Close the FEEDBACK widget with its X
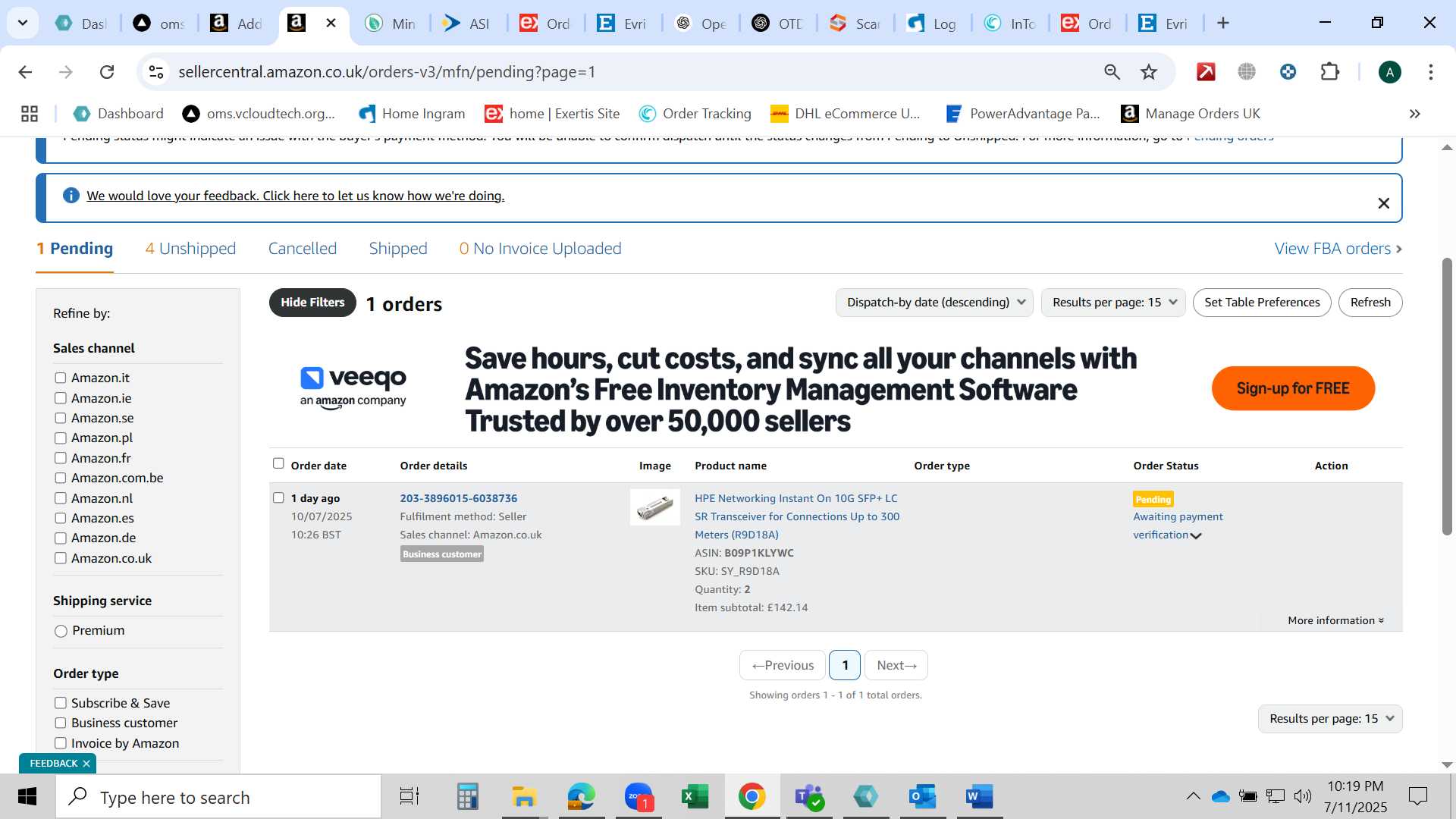 click(86, 763)
